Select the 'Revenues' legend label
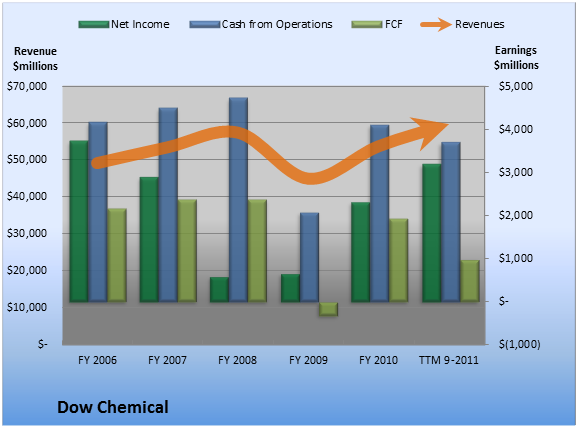Viewport: 577px width, 427px height. pos(480,24)
